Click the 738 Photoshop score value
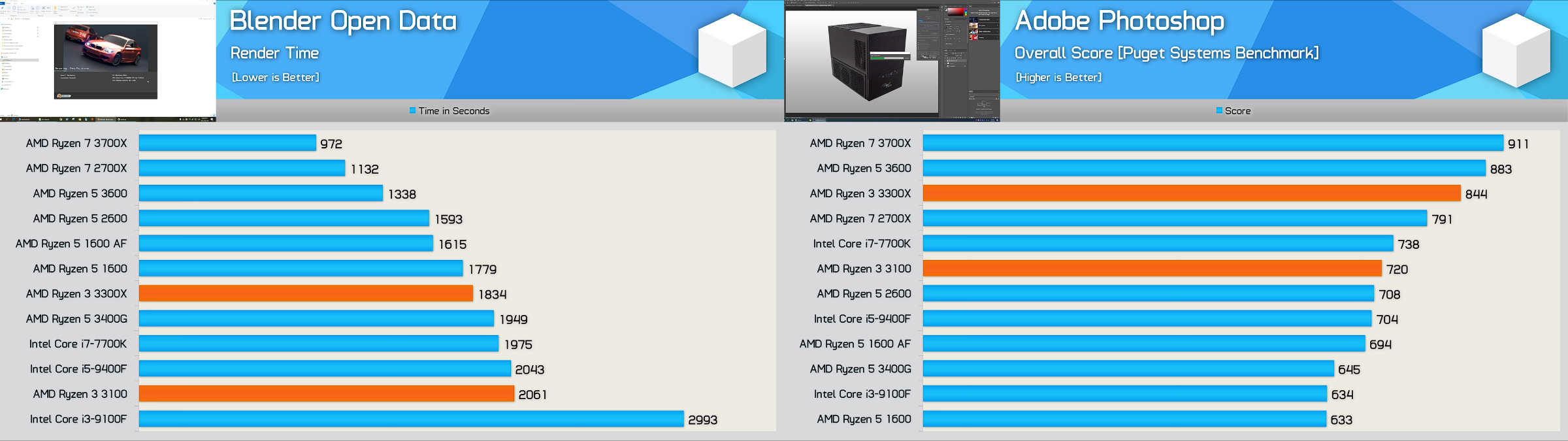Screen dimensions: 1568x441 [x=1409, y=244]
